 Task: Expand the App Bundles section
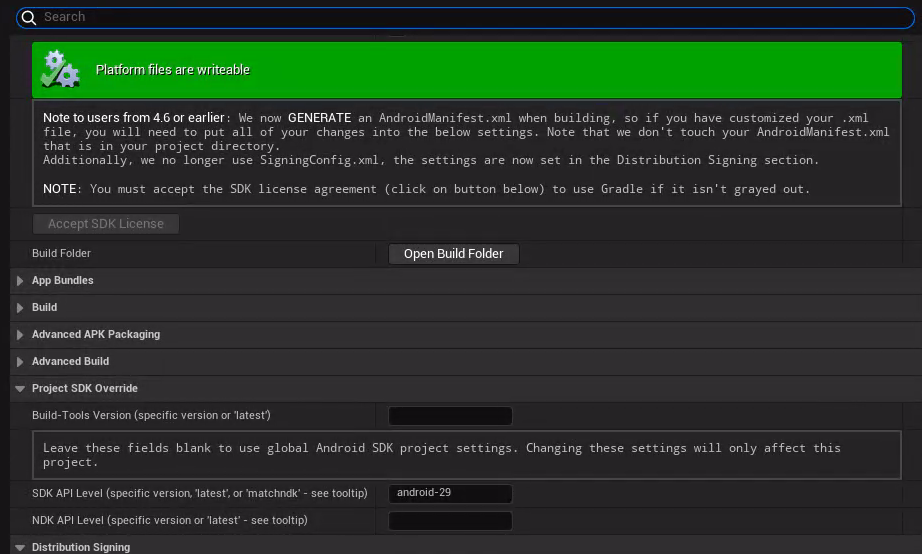[20, 281]
